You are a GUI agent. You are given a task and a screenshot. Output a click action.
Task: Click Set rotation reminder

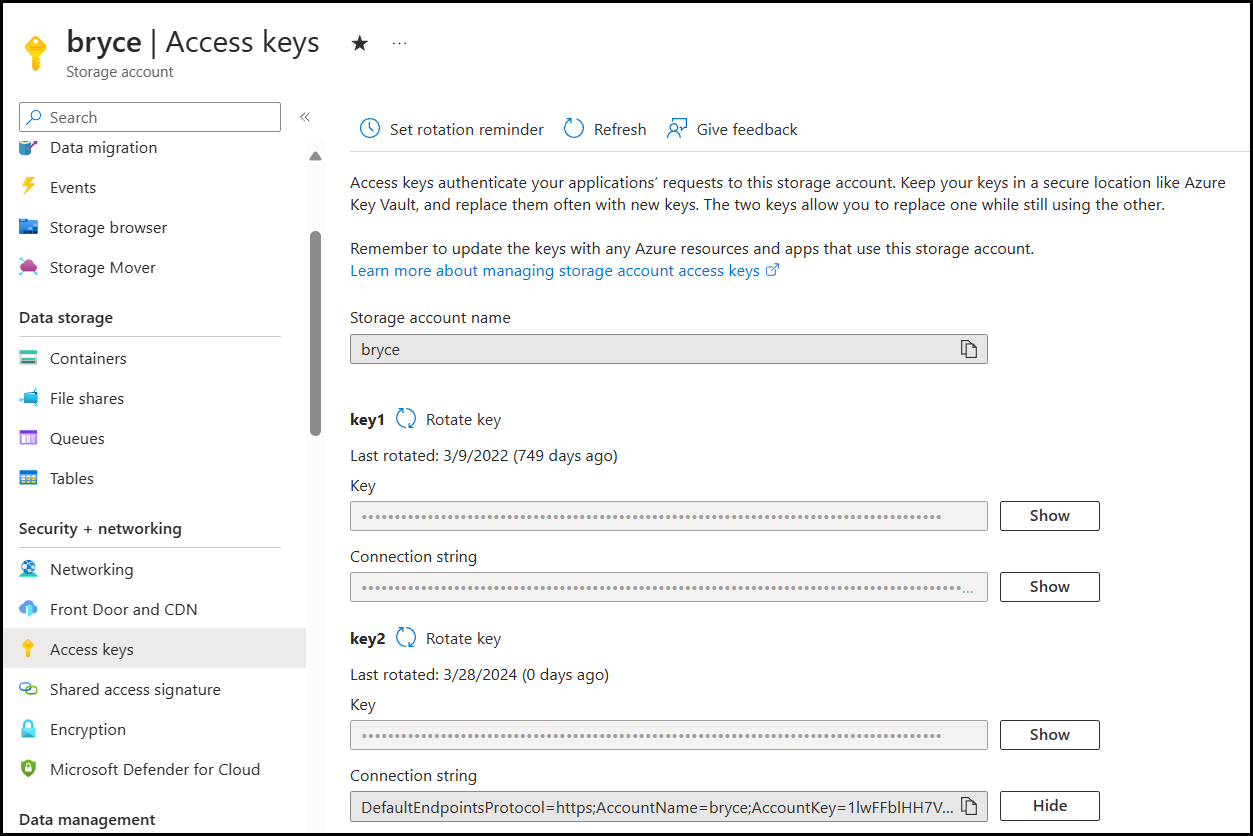click(466, 129)
